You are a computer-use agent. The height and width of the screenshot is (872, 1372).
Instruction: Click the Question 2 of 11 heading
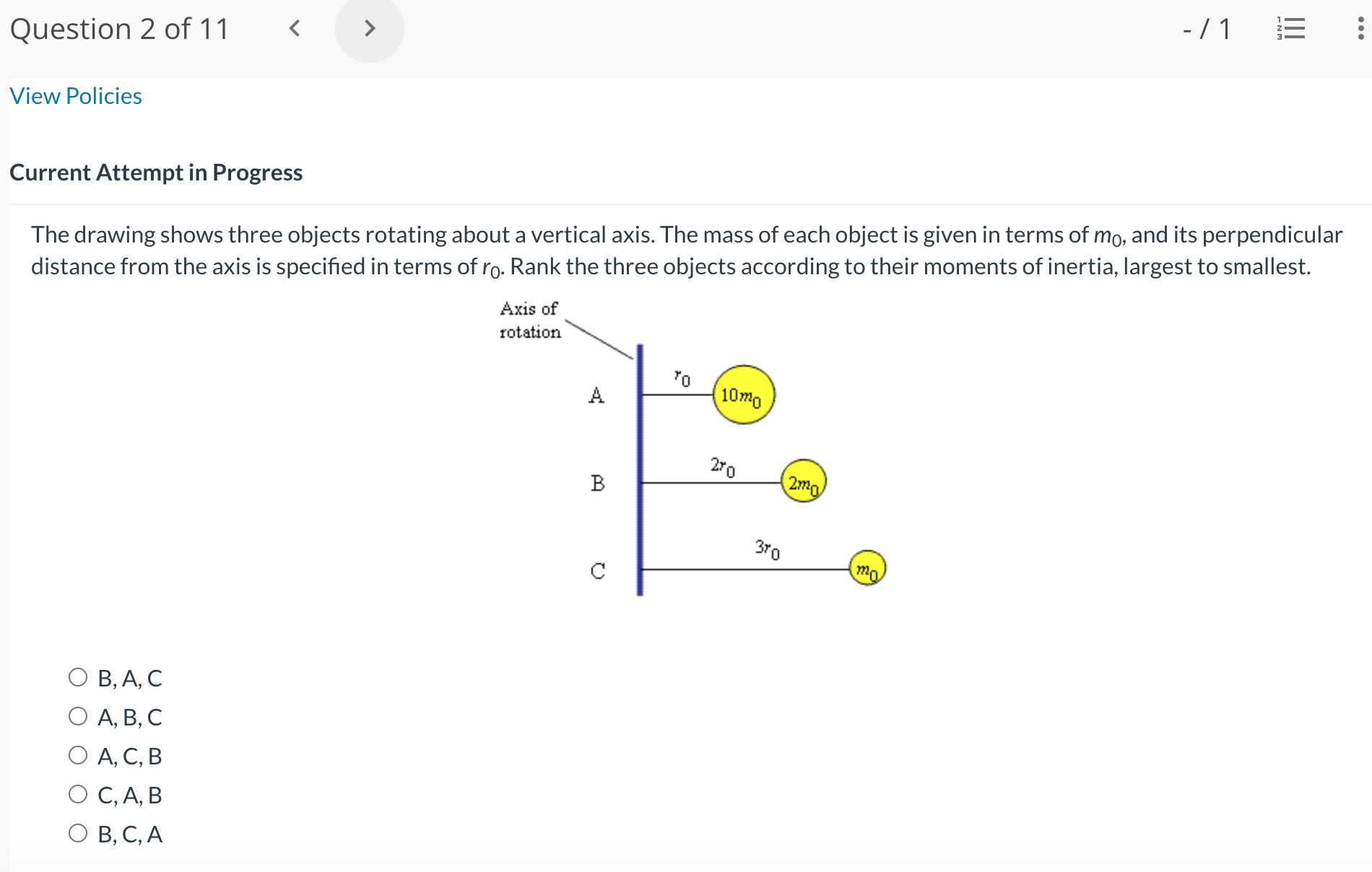120,29
